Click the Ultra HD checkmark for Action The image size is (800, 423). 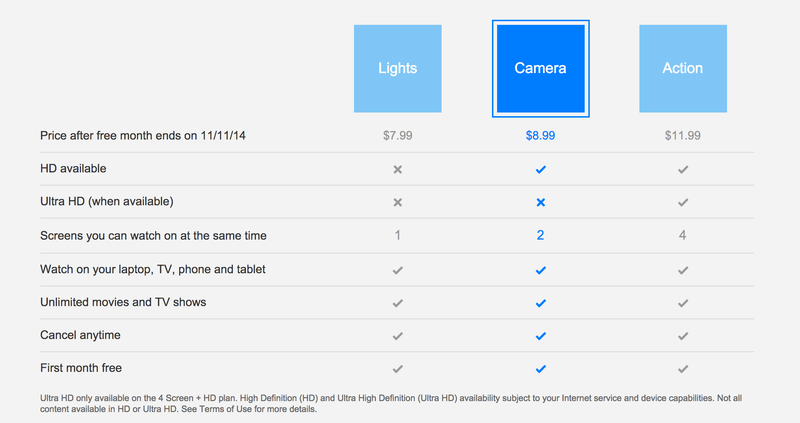coord(683,203)
